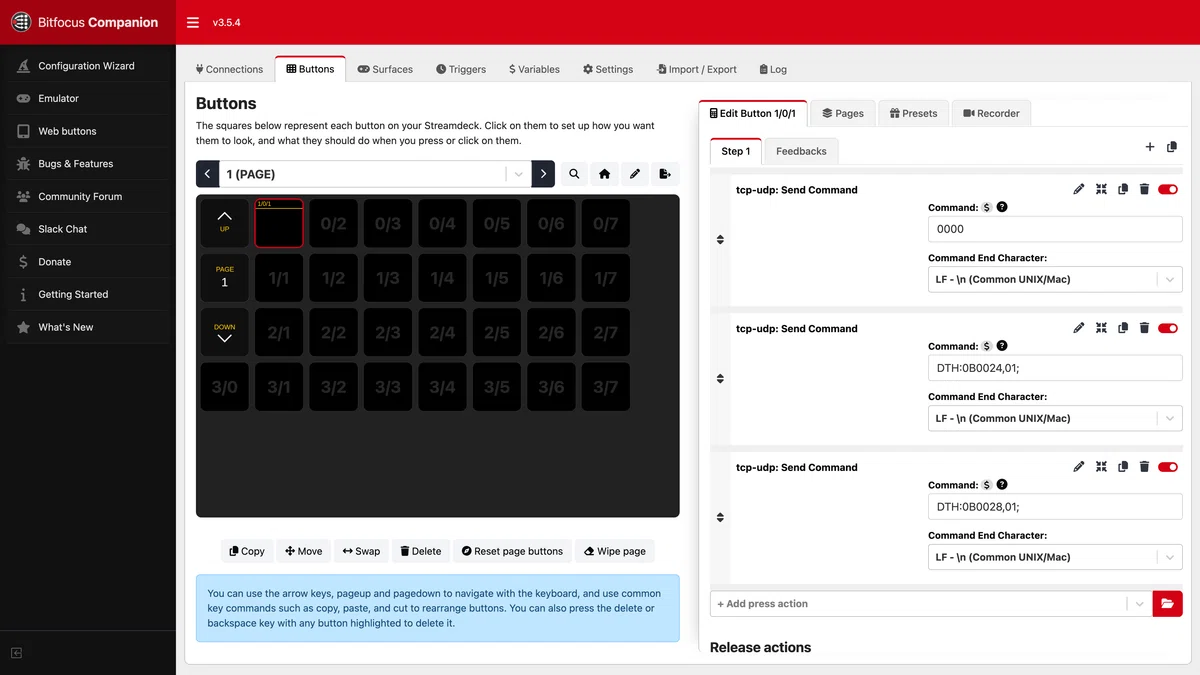This screenshot has width=1200, height=675.
Task: Open Community Forum link
Action: (x=88, y=196)
